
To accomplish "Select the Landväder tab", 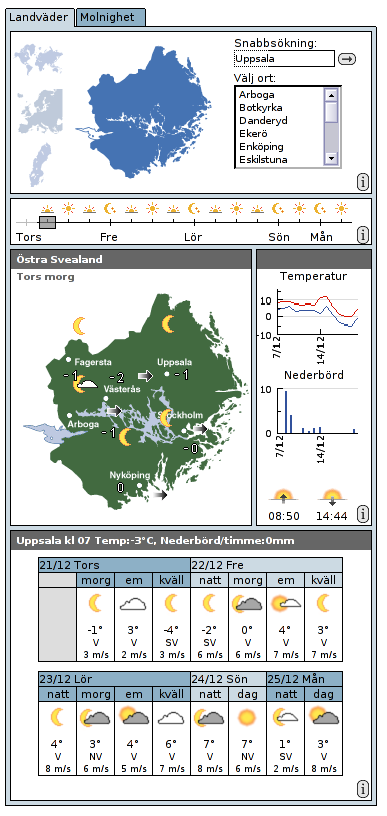I will click(x=39, y=17).
